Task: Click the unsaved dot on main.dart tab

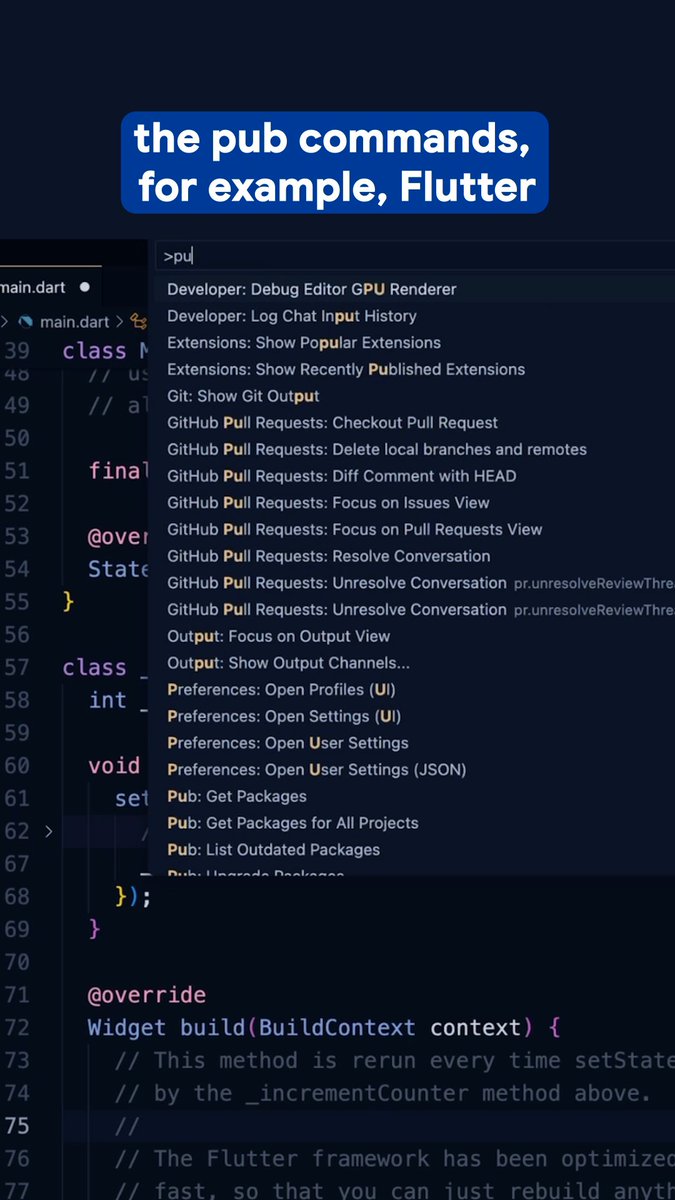Action: pyautogui.click(x=84, y=287)
